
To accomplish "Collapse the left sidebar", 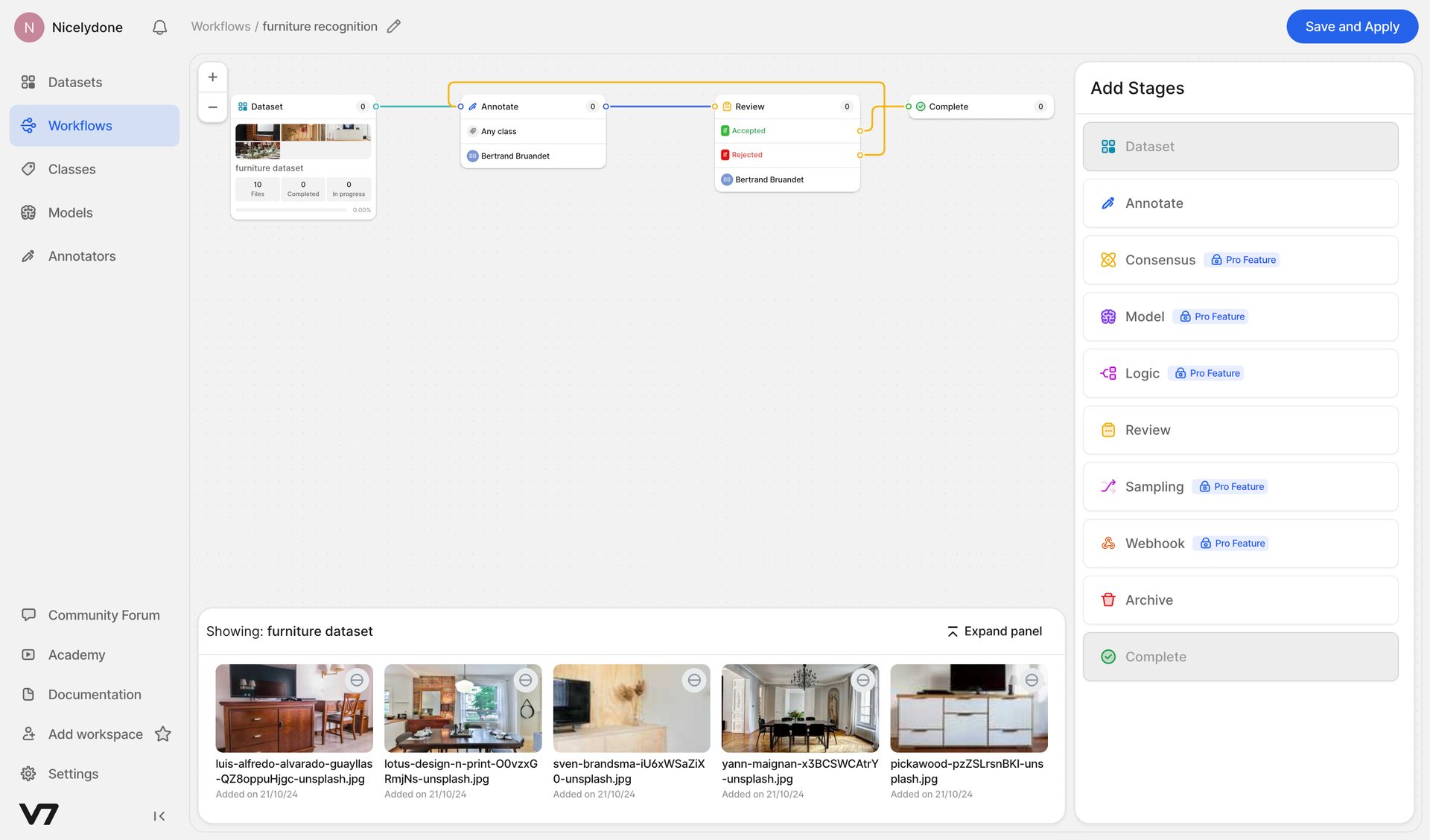I will 159,815.
